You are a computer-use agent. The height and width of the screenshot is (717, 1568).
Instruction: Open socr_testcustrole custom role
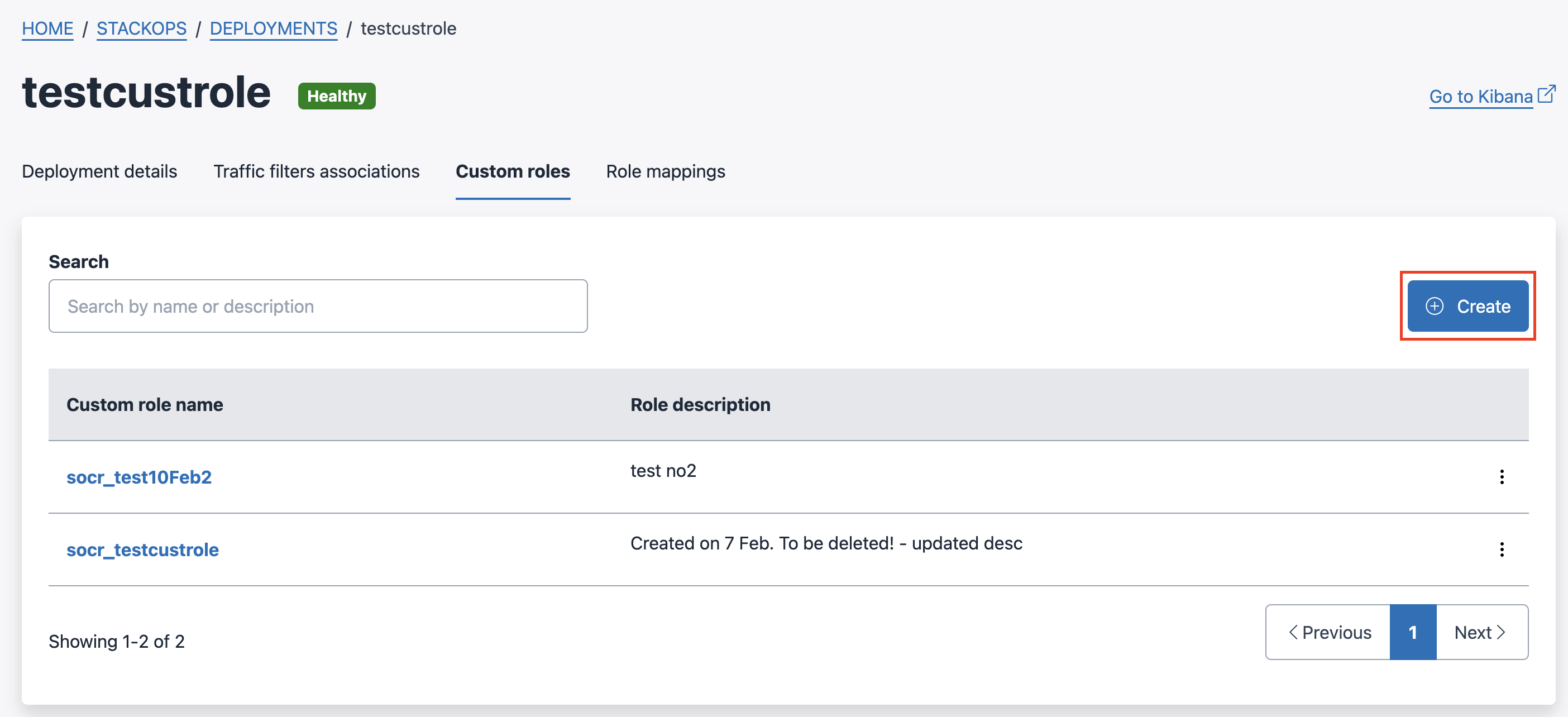tap(142, 549)
